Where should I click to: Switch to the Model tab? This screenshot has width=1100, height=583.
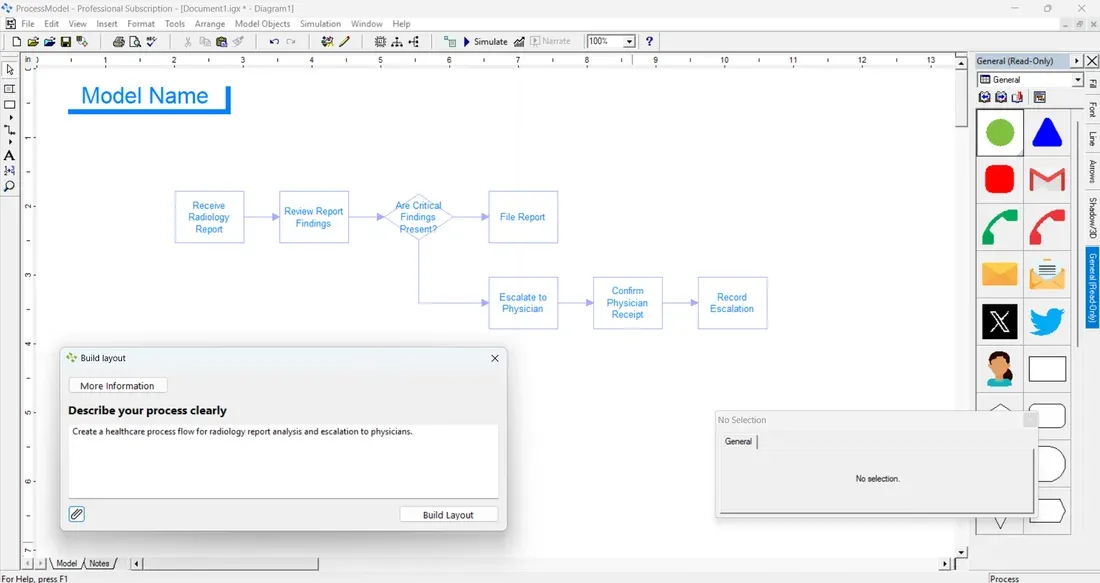tap(67, 563)
